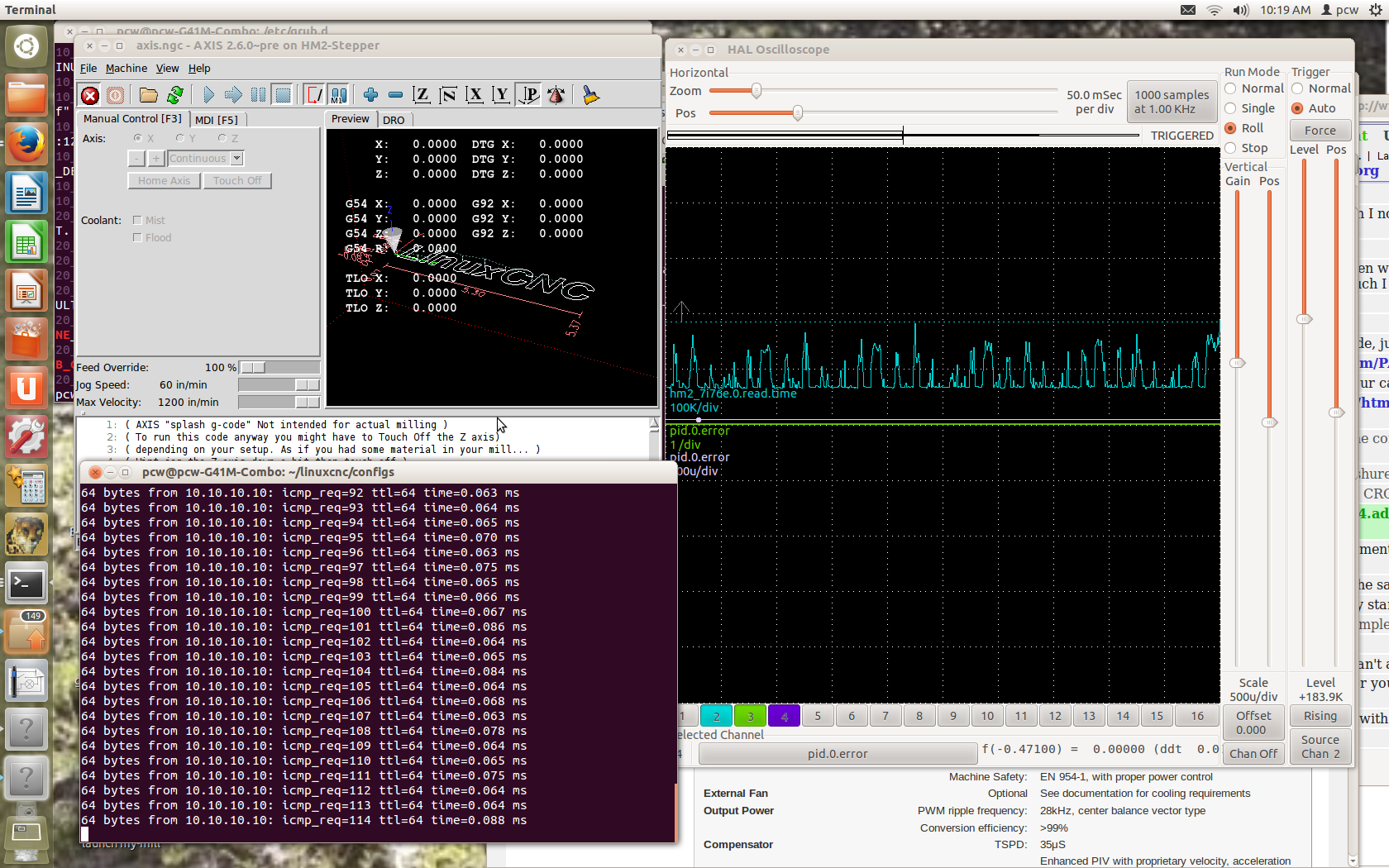
Task: Select the Z view icon
Action: [x=422, y=95]
